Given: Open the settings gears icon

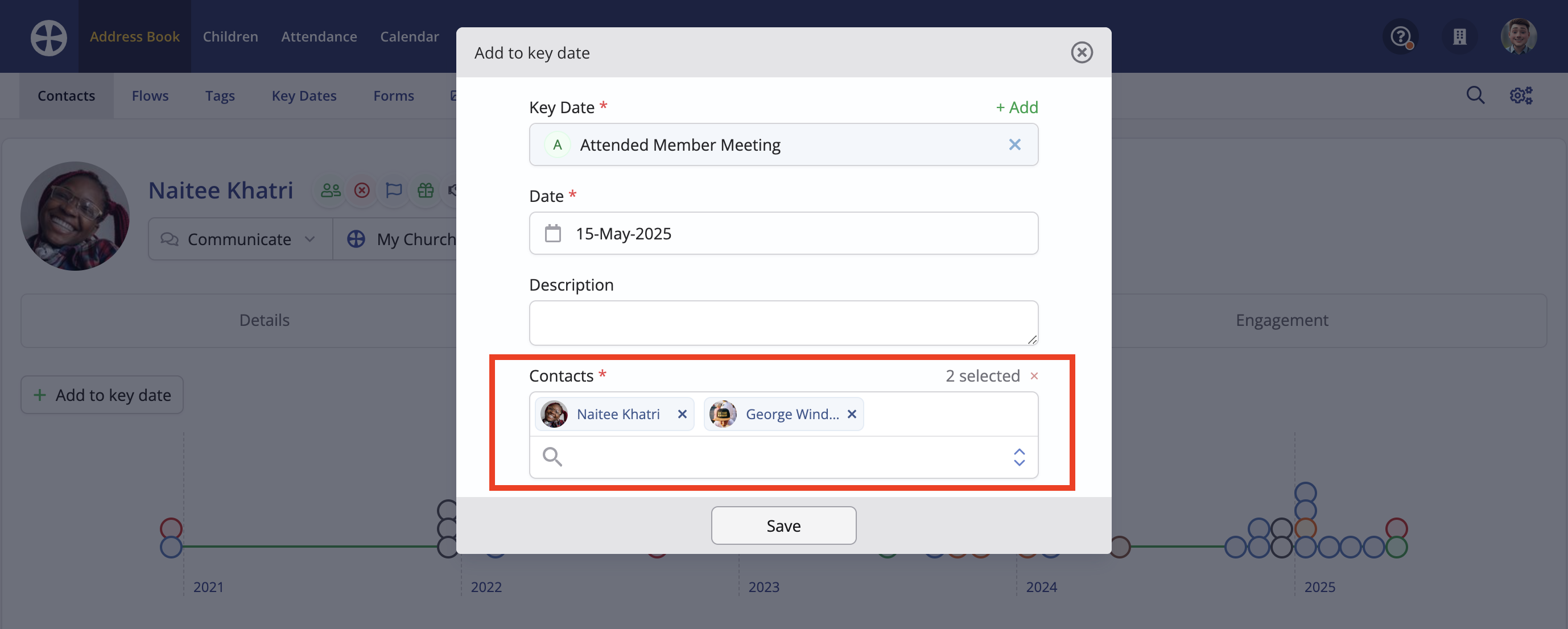Looking at the screenshot, I should 1521,96.
